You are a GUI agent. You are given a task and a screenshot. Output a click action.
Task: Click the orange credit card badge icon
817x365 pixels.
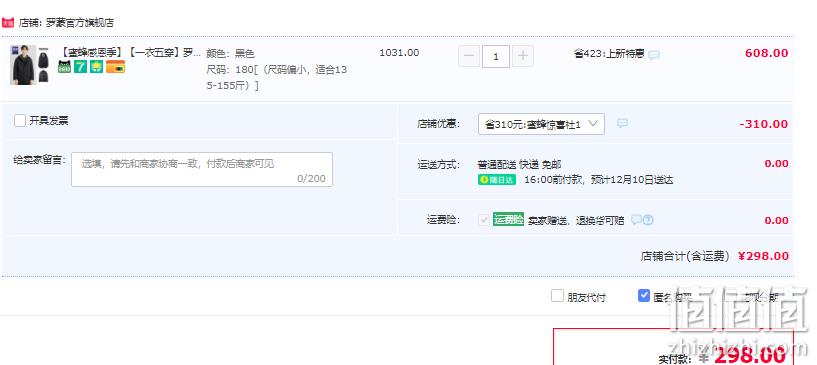coord(115,67)
